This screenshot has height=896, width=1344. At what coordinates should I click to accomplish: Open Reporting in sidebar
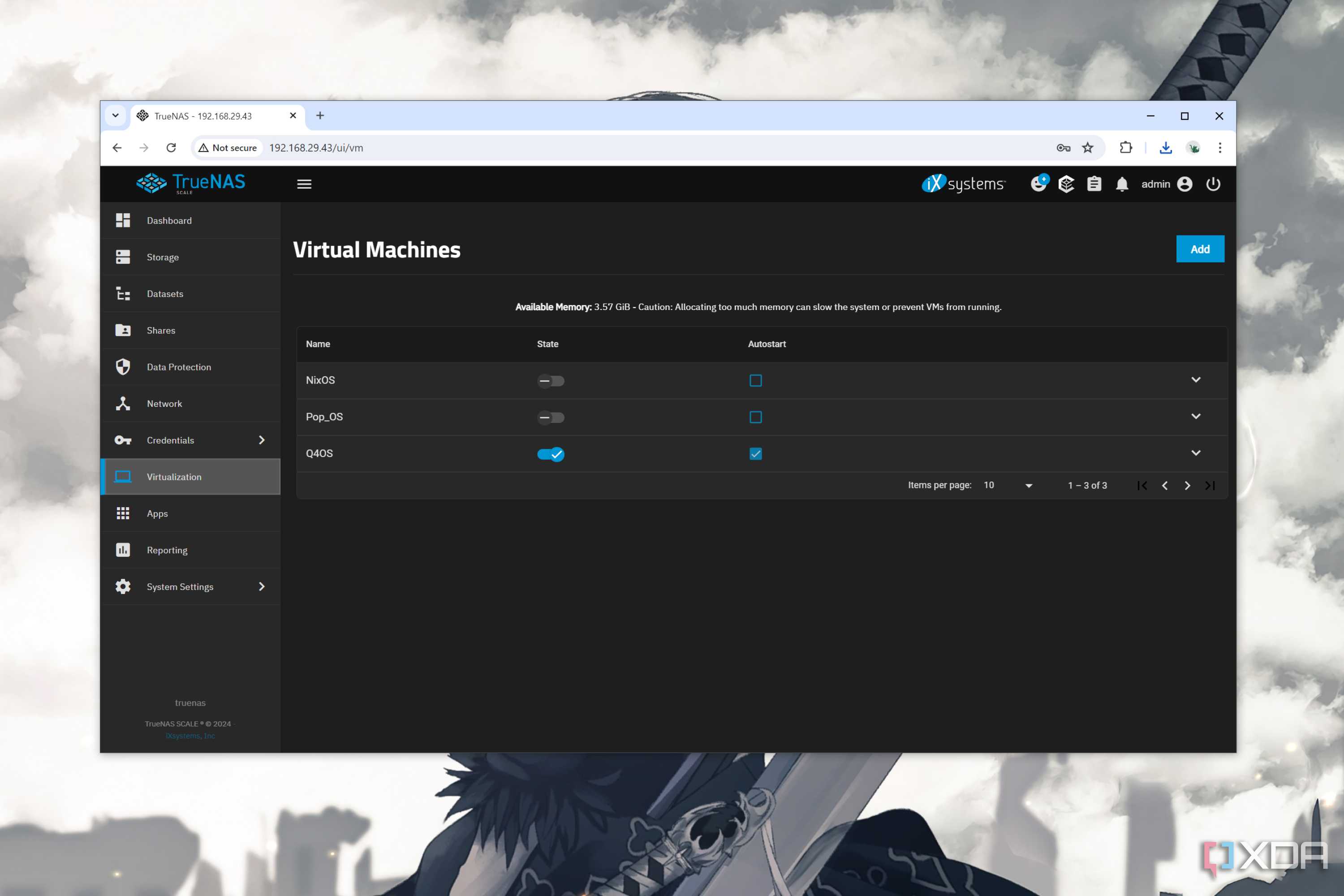coord(190,550)
